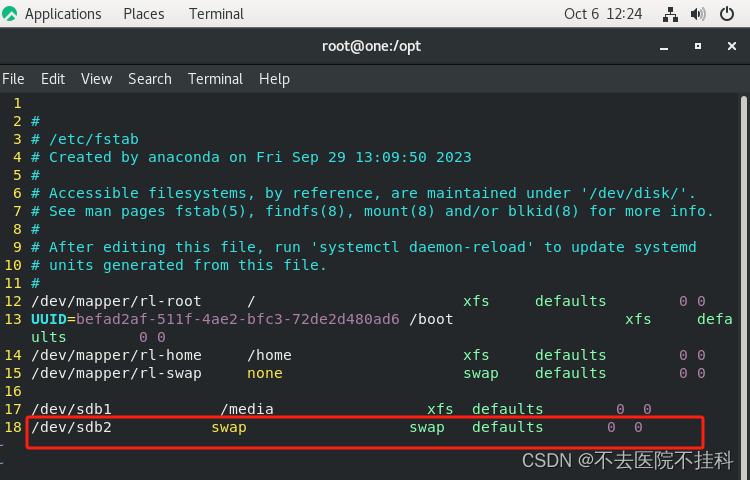Click /dev/mapper/rl-home text

tap(116, 355)
